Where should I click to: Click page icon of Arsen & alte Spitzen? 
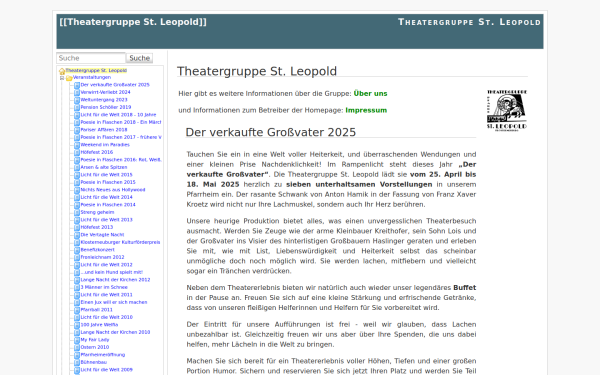(77, 168)
